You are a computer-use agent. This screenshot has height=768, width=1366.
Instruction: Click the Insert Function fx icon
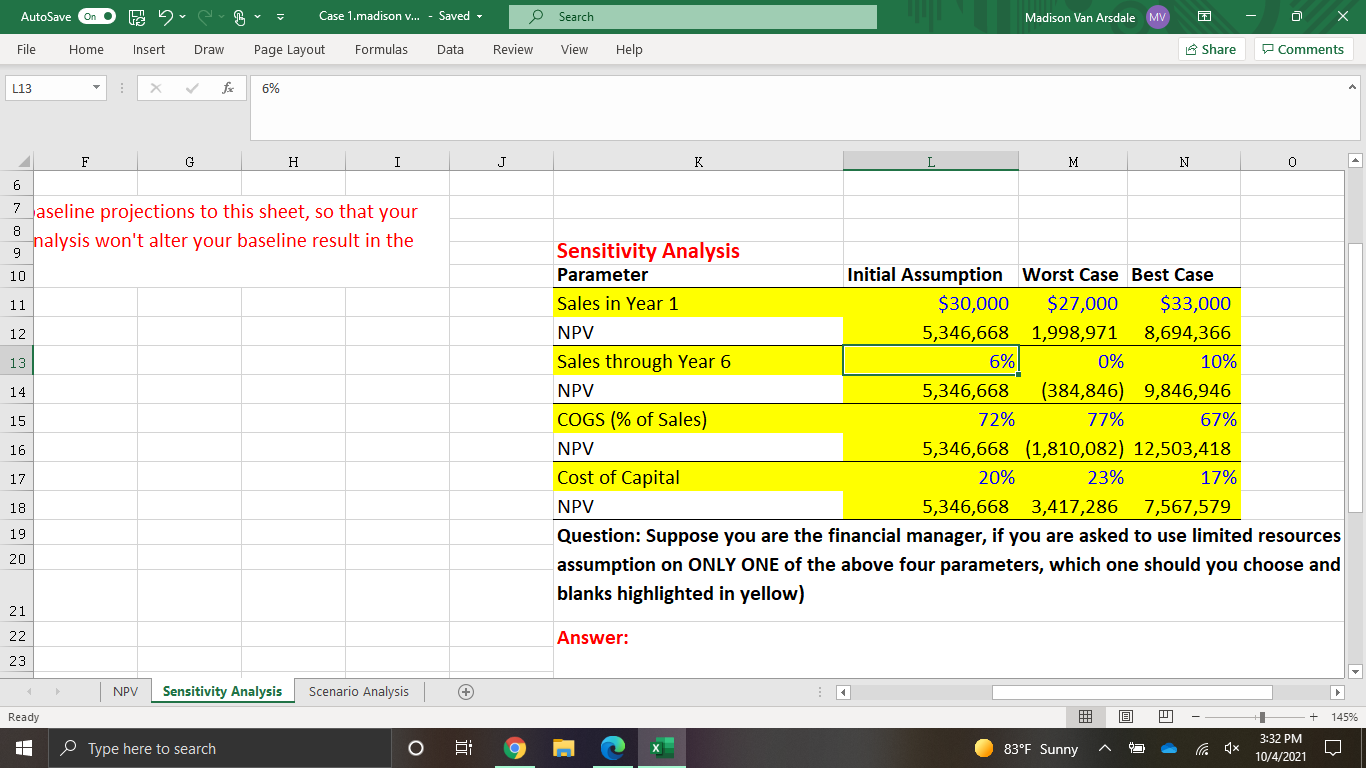pyautogui.click(x=228, y=88)
